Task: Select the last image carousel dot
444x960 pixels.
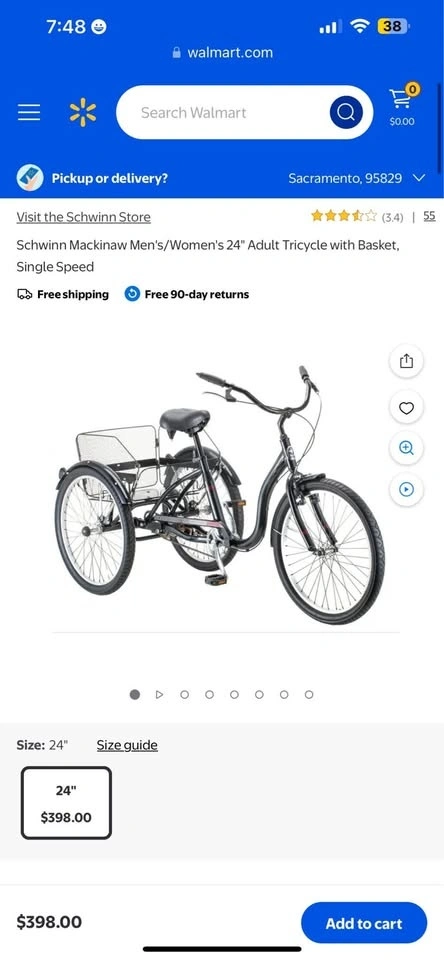Action: [x=309, y=694]
